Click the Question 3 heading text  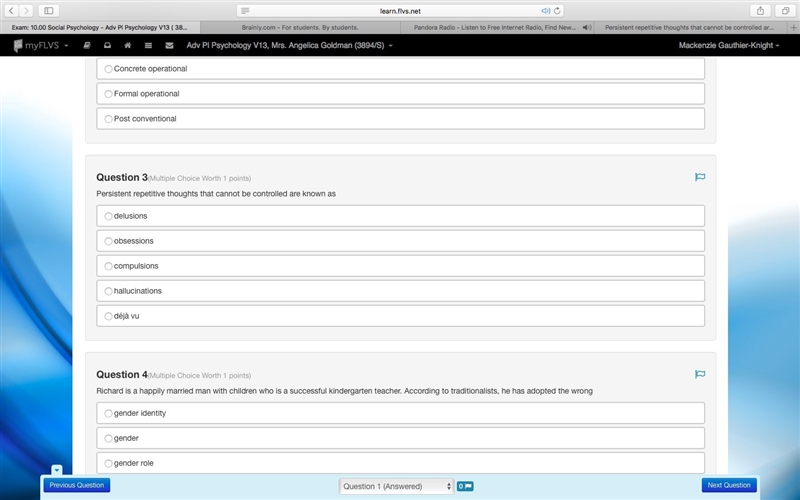coord(122,177)
